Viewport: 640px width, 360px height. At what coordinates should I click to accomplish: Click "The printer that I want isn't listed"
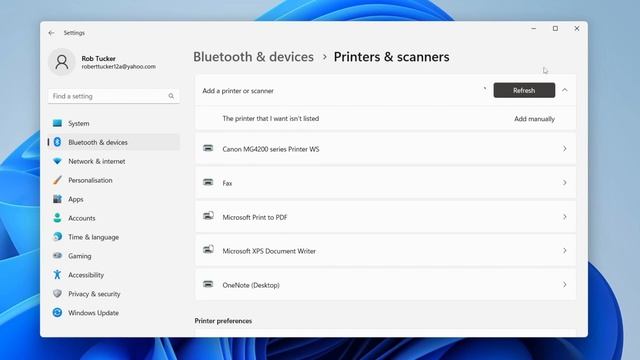271,118
